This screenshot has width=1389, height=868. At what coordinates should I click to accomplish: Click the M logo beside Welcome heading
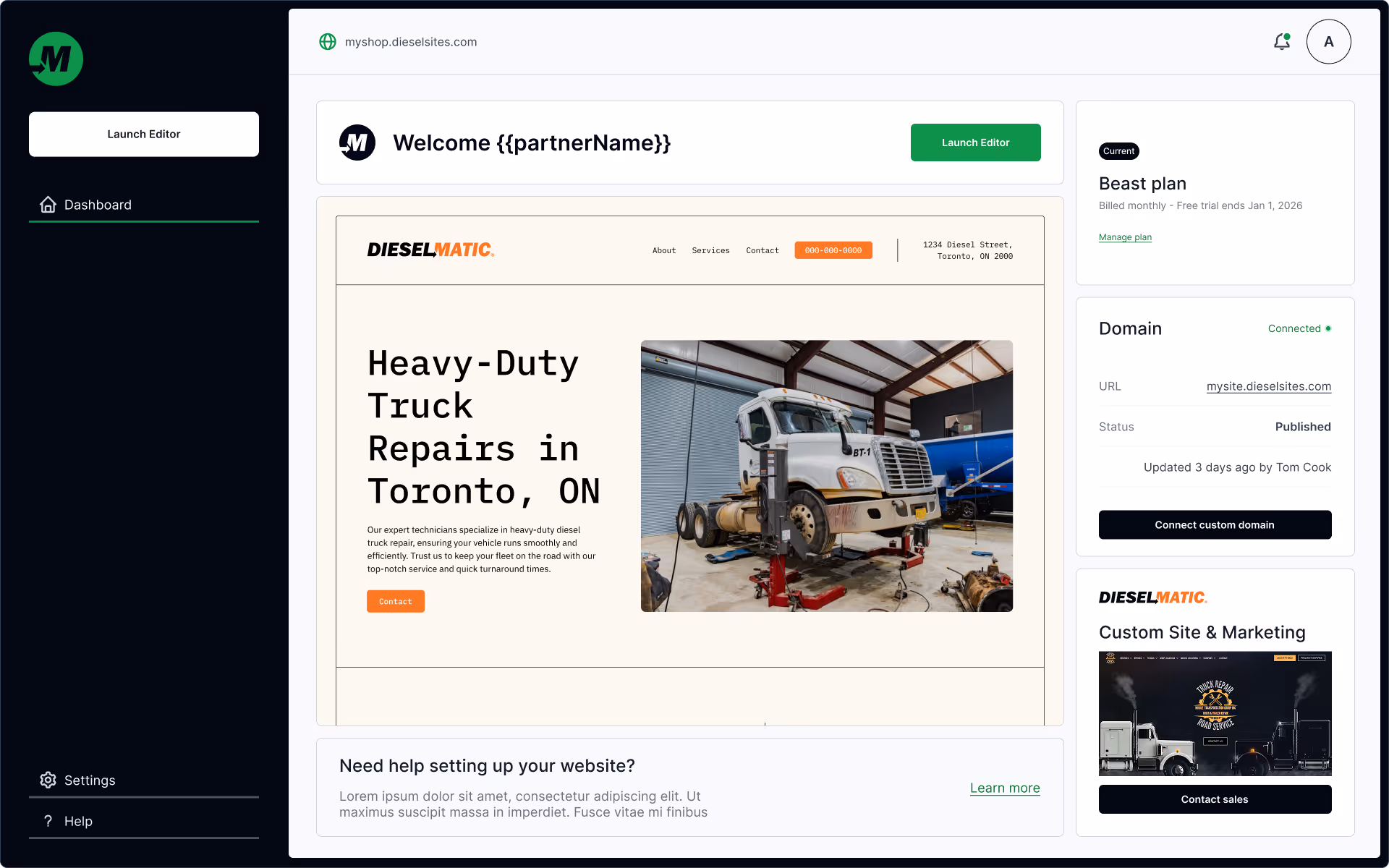pos(357,142)
